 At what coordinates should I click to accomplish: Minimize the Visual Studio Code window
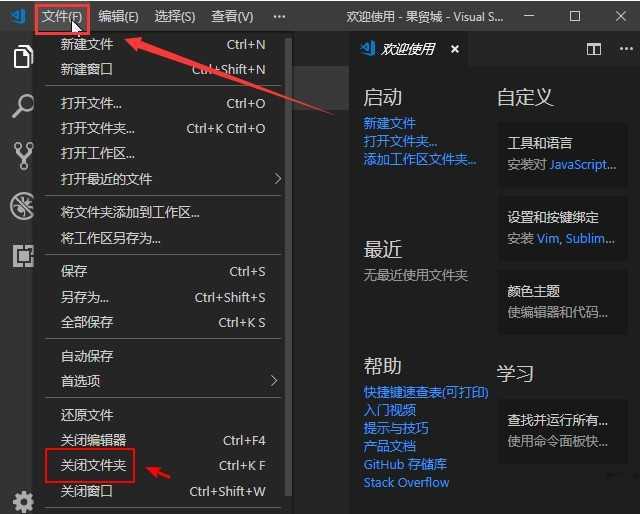point(529,16)
